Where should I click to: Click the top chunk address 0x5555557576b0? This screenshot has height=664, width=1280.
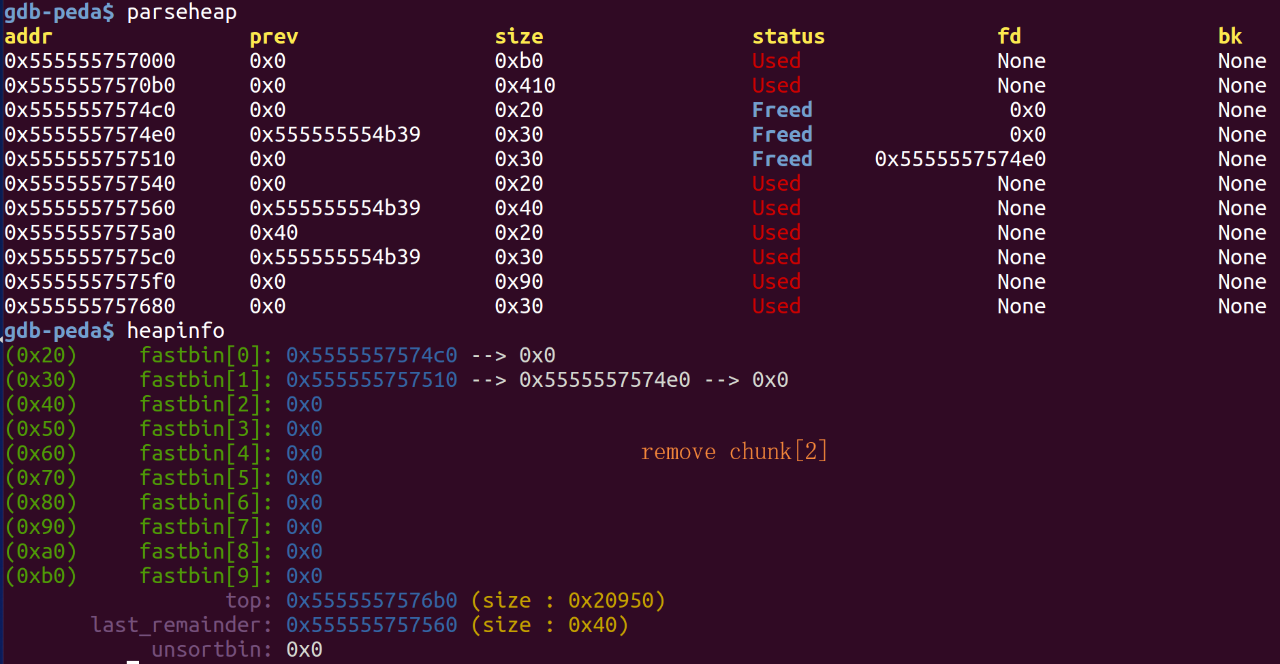(372, 601)
